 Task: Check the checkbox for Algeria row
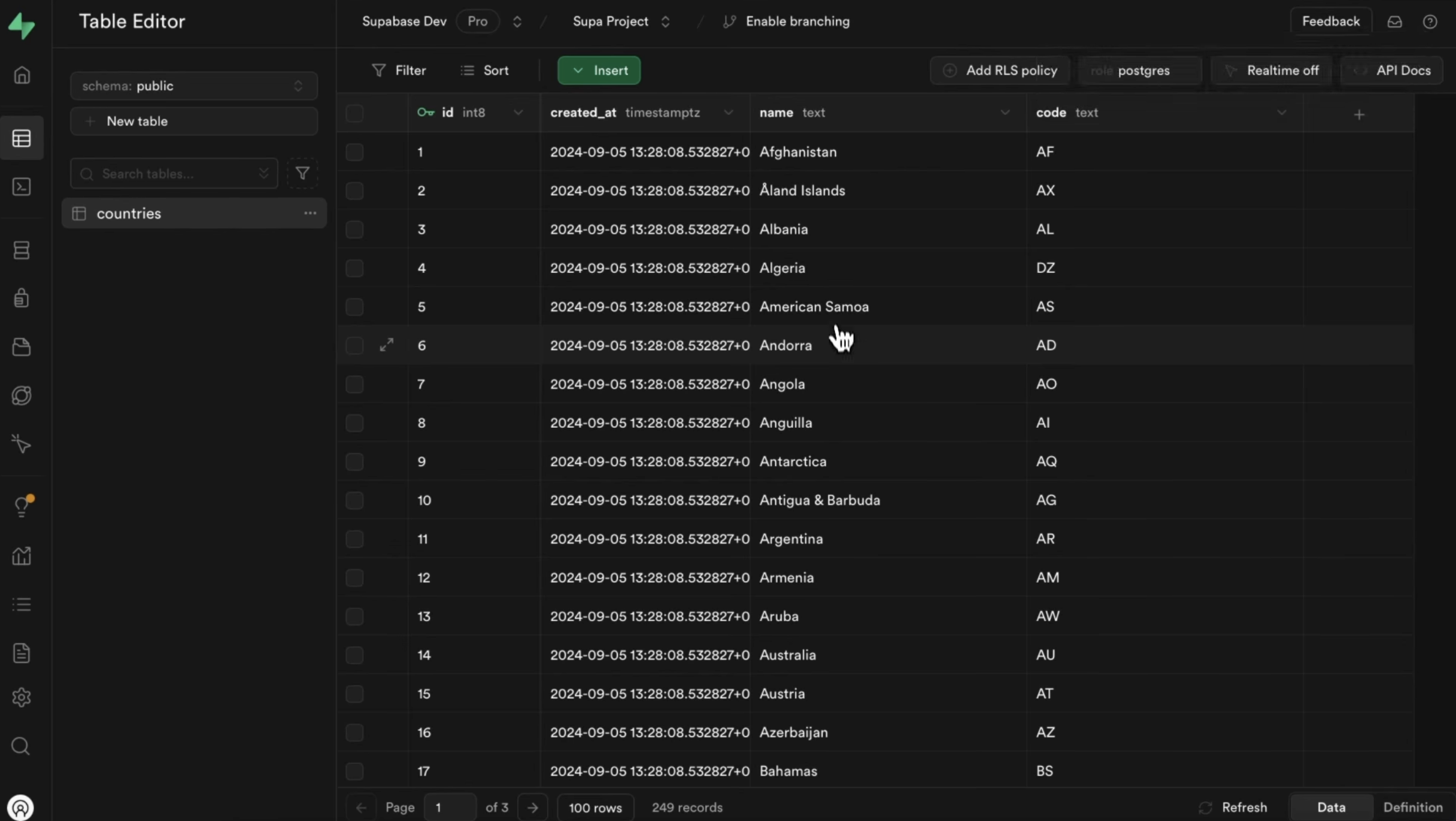[354, 268]
